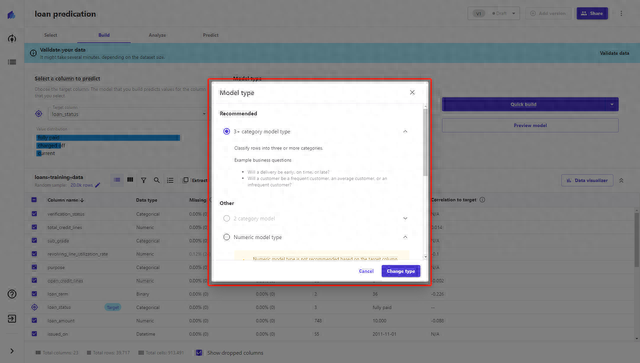Click the Quick build button
This screenshot has width=640, height=363.
[x=523, y=105]
